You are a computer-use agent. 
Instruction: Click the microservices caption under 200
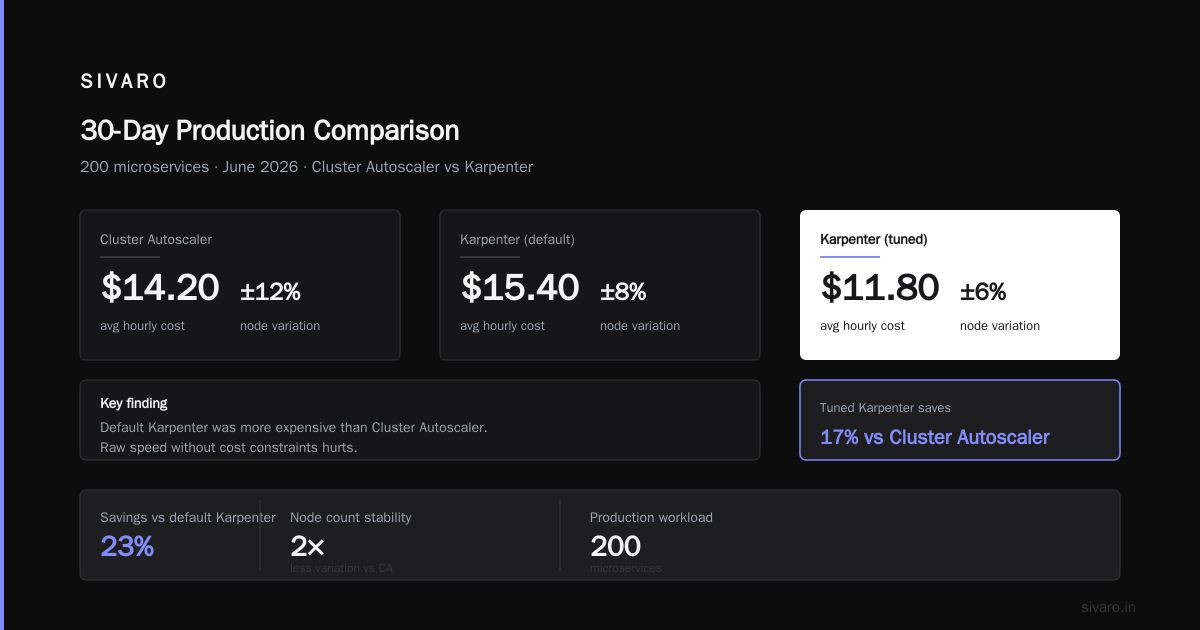tap(626, 568)
